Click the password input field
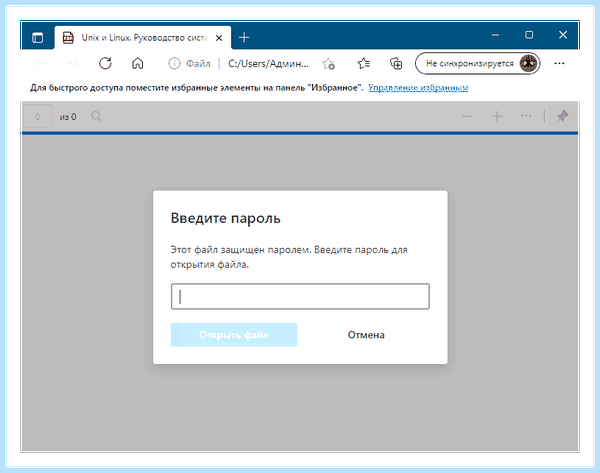The height and width of the screenshot is (473, 600). click(300, 296)
